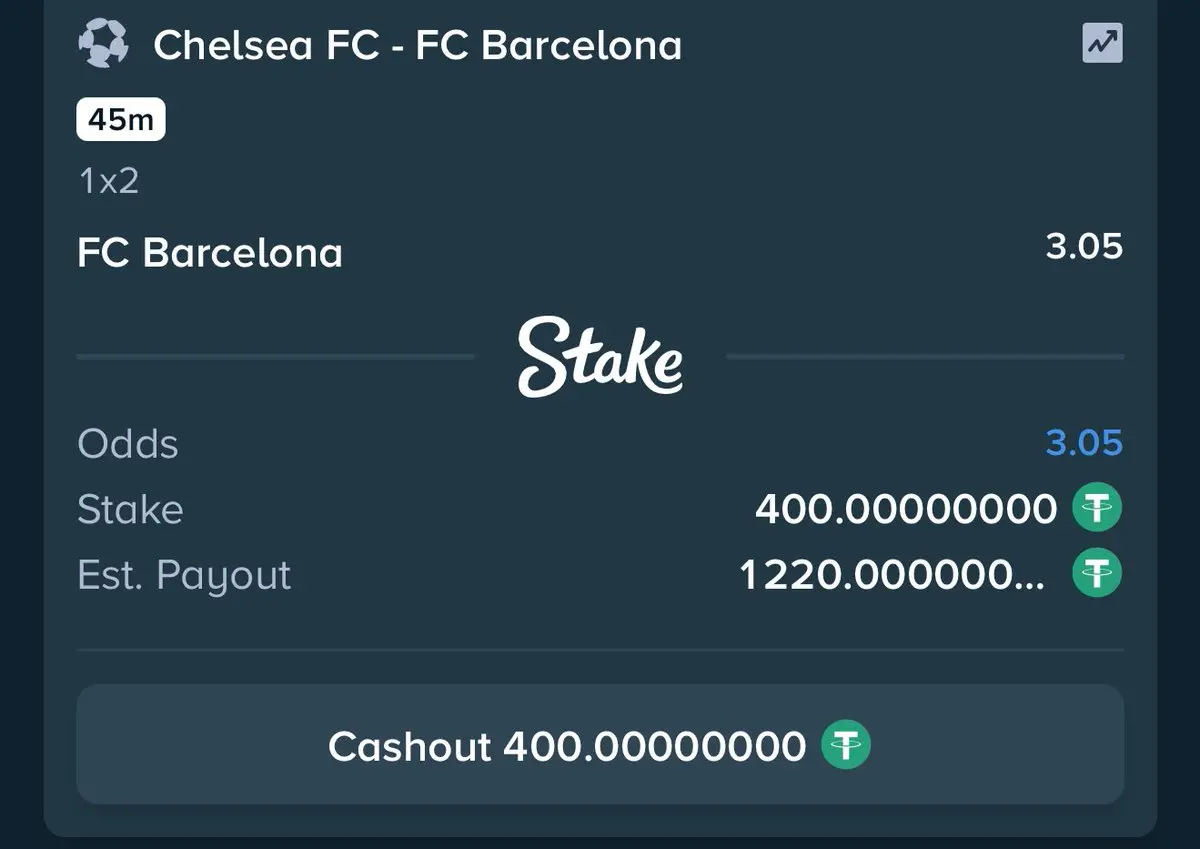
Task: Click the truncated 1220.000000 payout value
Action: (x=892, y=575)
